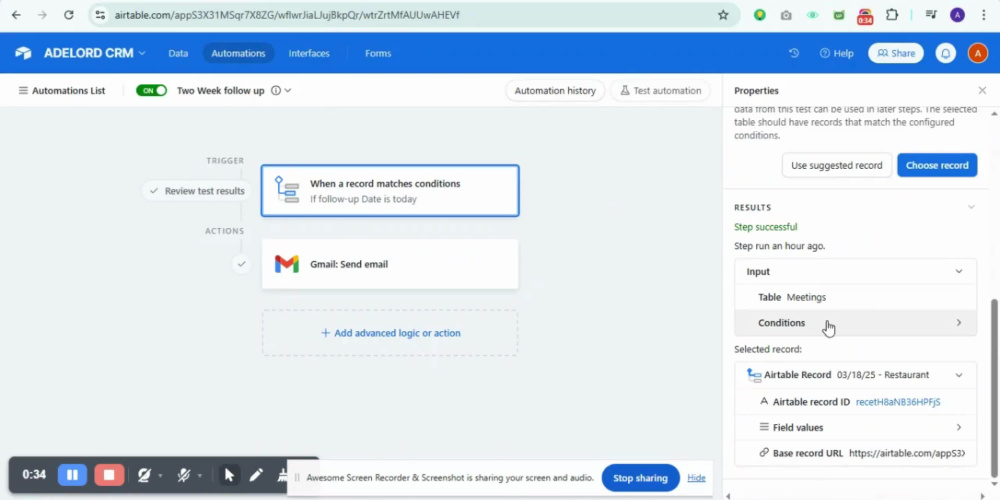Viewport: 1000px width, 500px height.
Task: Pause the screen recording
Action: pos(72,475)
